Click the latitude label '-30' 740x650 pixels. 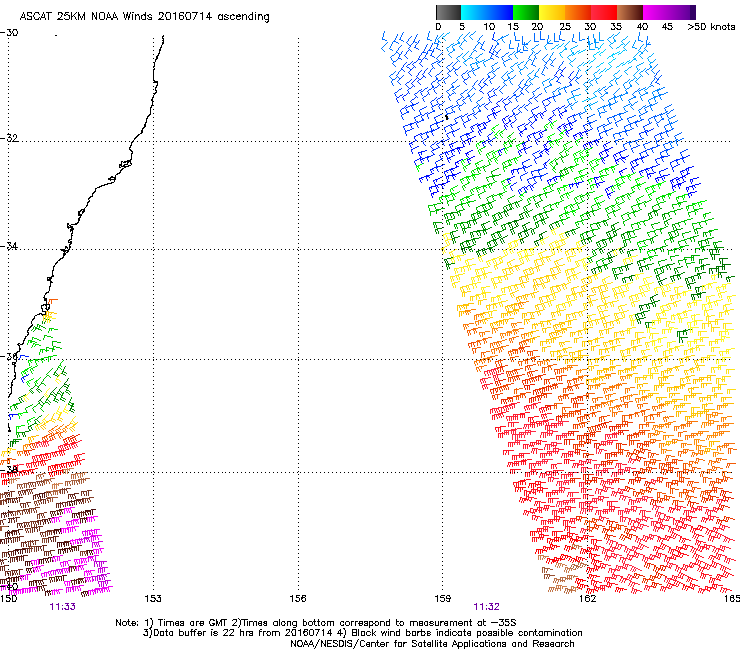9,33
